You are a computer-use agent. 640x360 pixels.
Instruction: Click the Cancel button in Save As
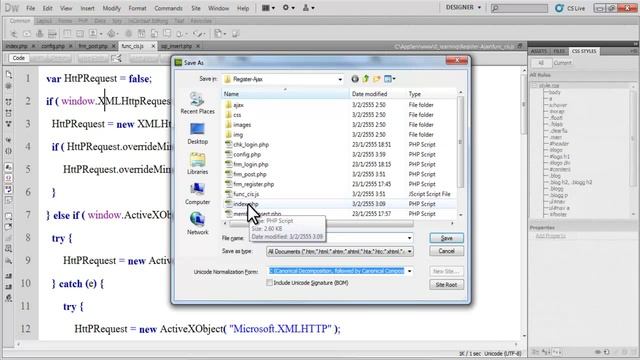click(447, 251)
